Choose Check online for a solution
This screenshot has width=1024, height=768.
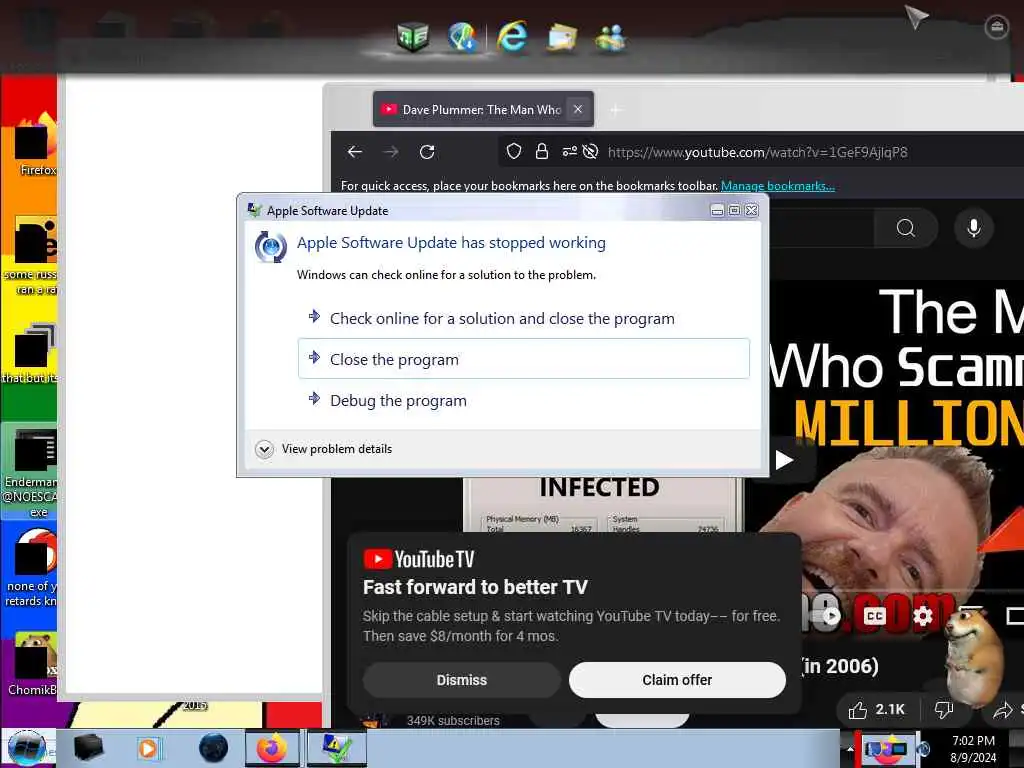(524, 318)
